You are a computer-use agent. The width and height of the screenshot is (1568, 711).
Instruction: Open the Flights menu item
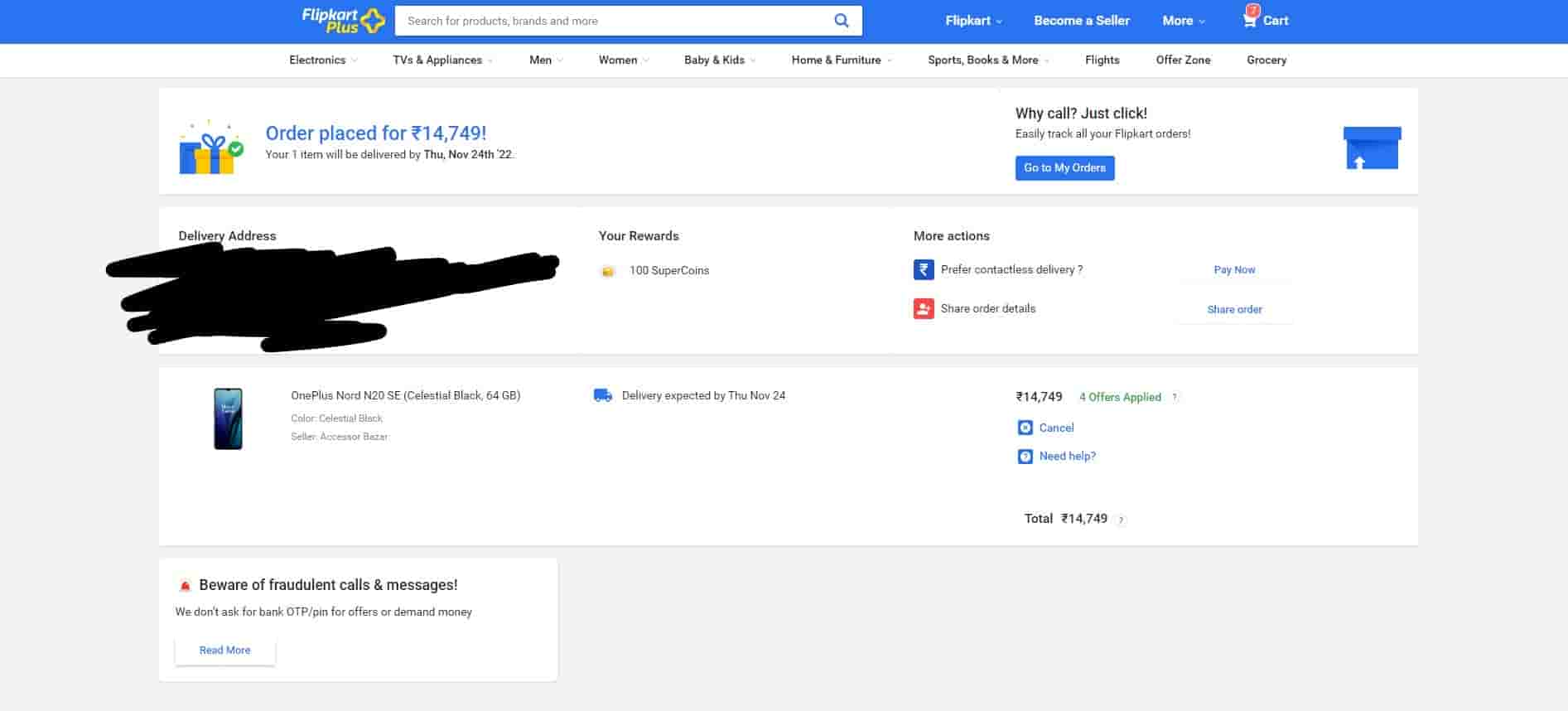1102,60
